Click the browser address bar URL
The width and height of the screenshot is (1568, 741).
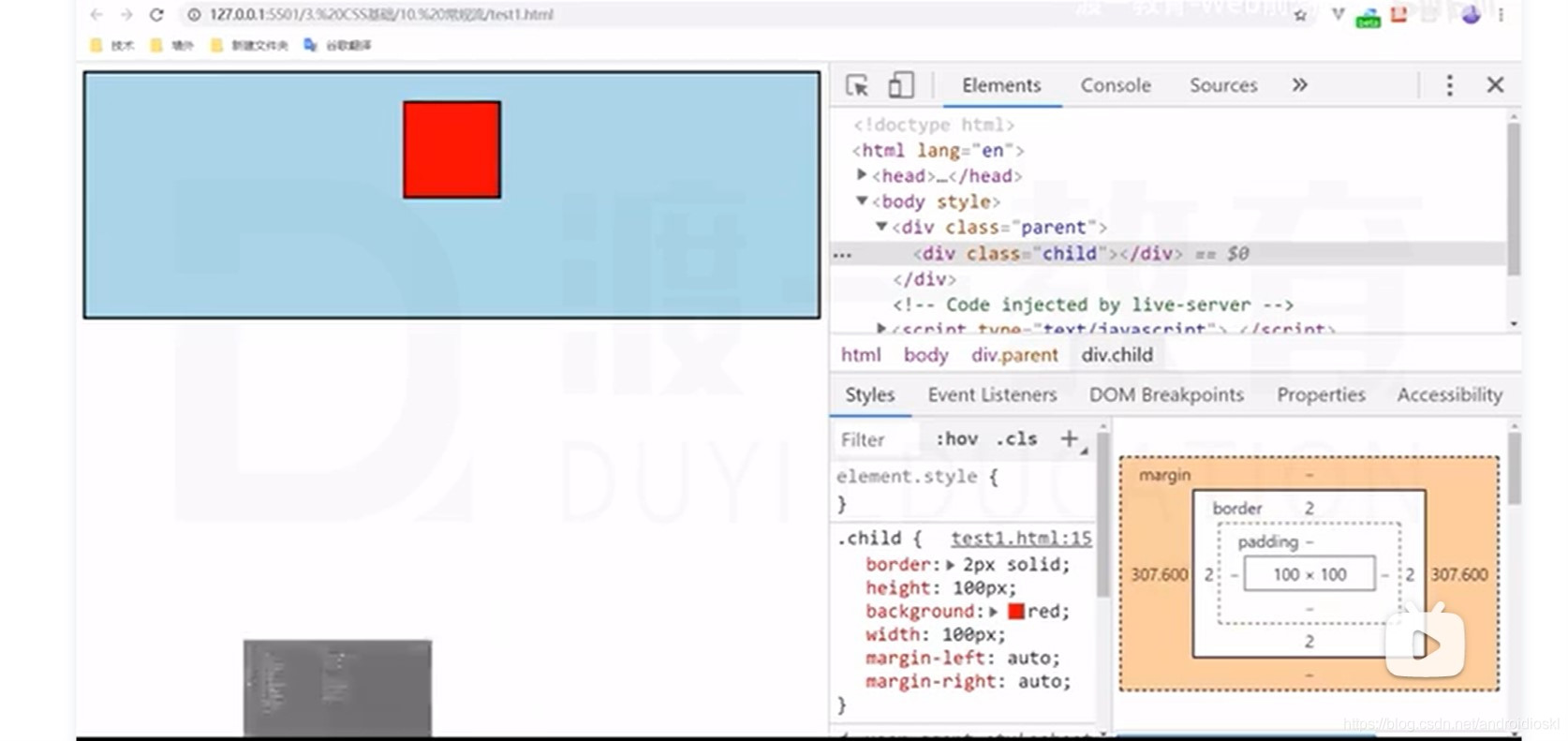pyautogui.click(x=381, y=15)
